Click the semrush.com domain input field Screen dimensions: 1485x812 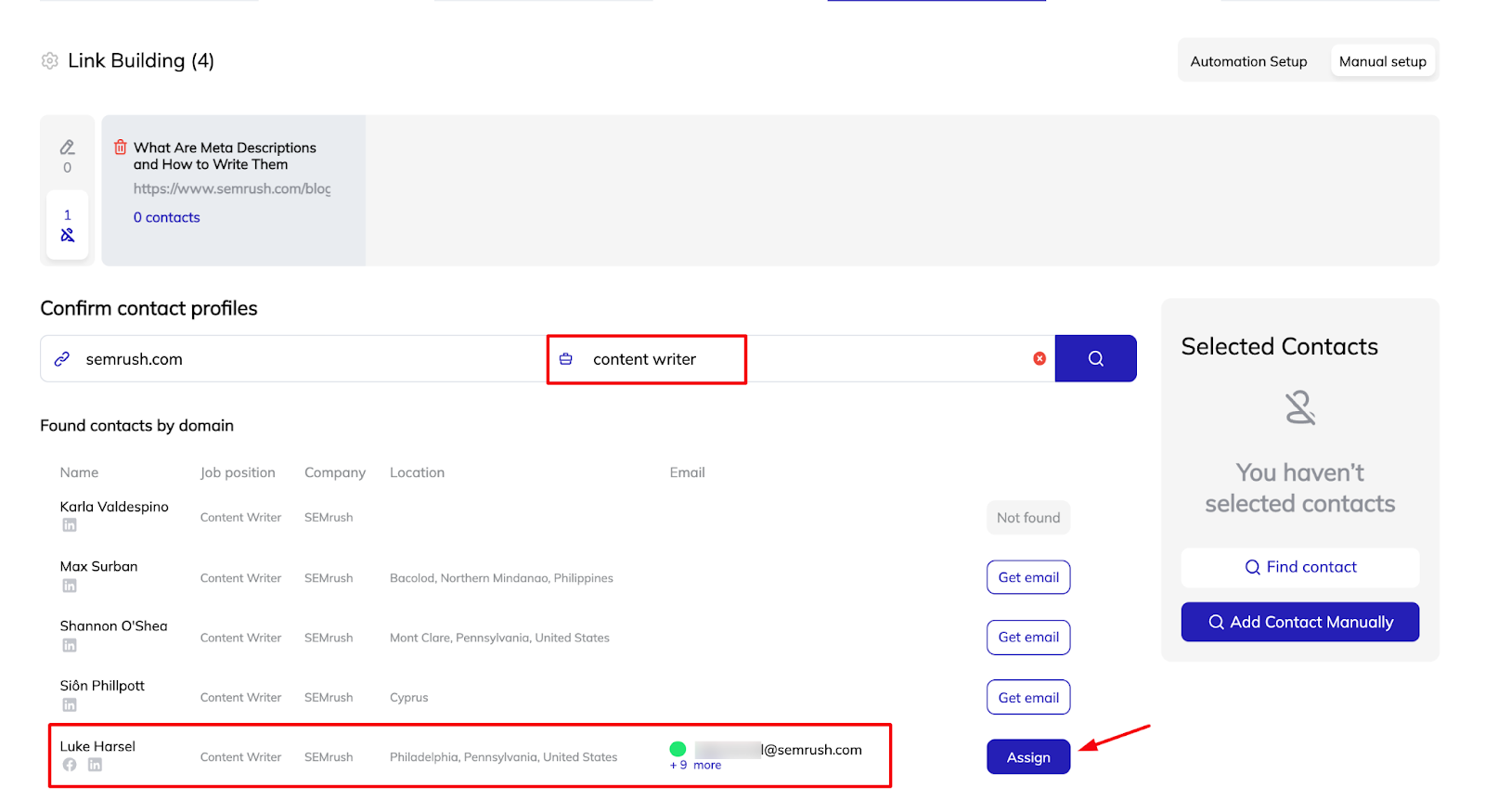tap(293, 359)
